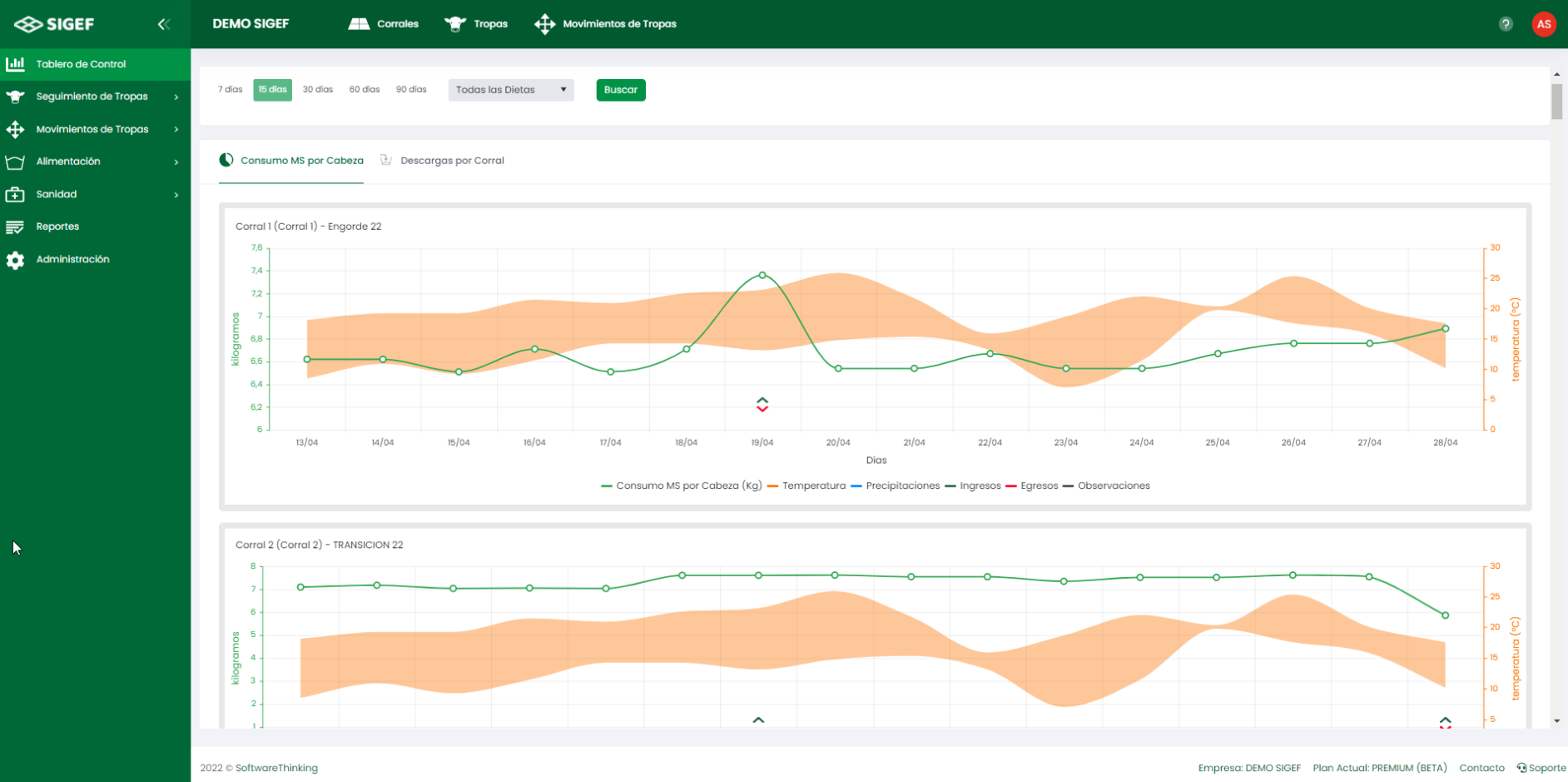Select the 7 días range option

[x=231, y=90]
